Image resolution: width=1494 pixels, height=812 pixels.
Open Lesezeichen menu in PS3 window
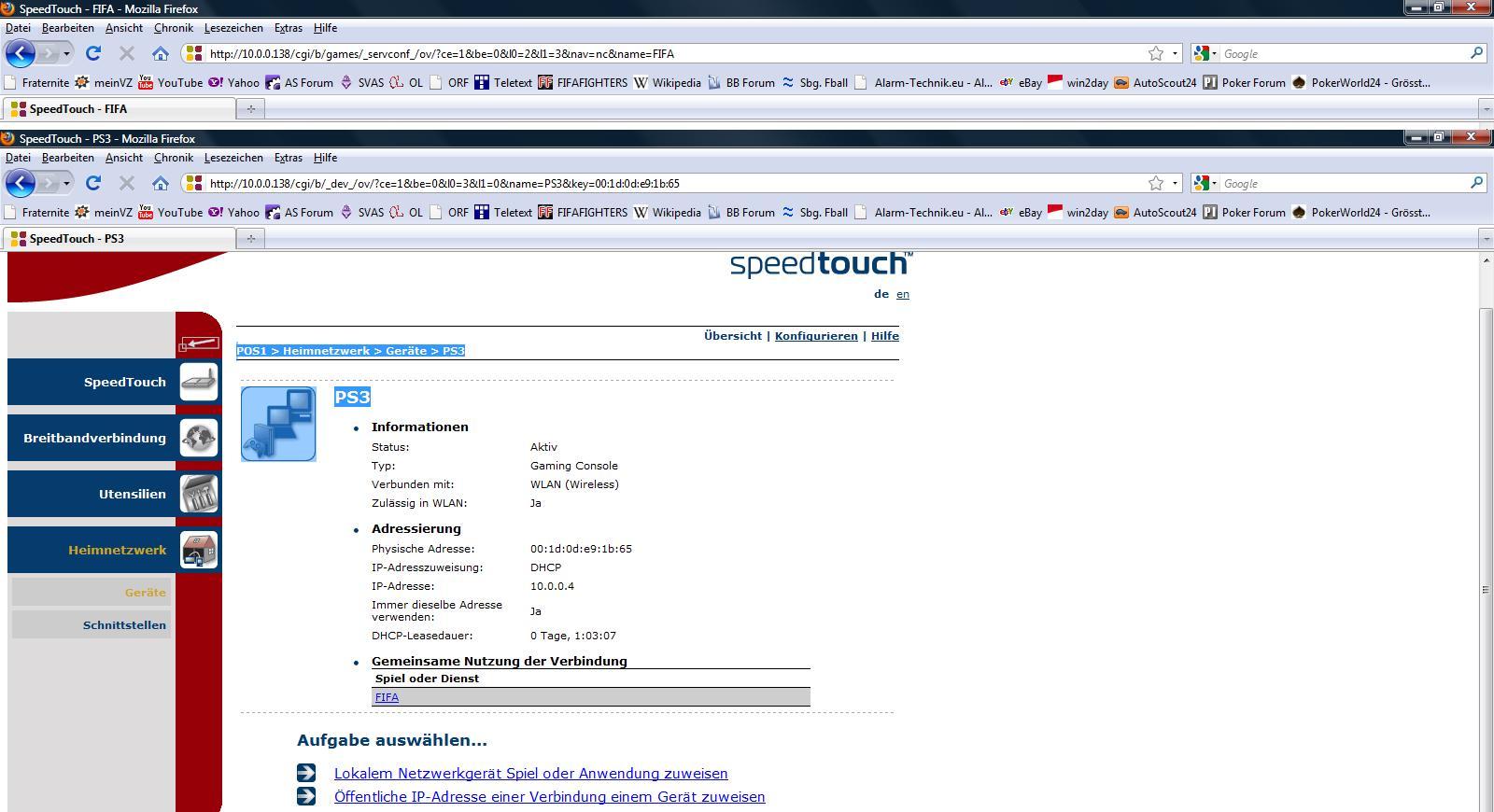coord(233,158)
